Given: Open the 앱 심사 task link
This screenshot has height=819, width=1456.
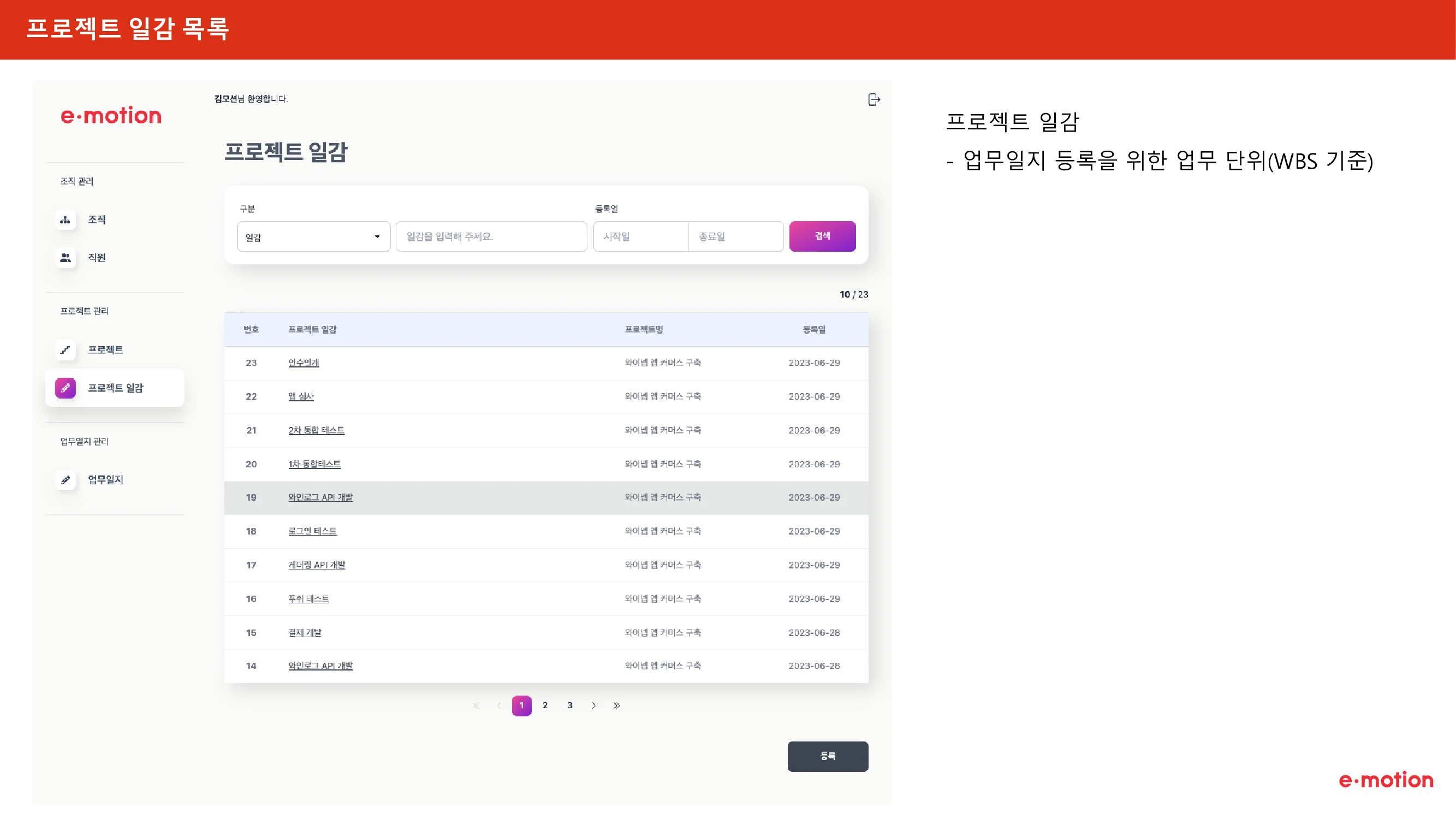Looking at the screenshot, I should coord(301,396).
